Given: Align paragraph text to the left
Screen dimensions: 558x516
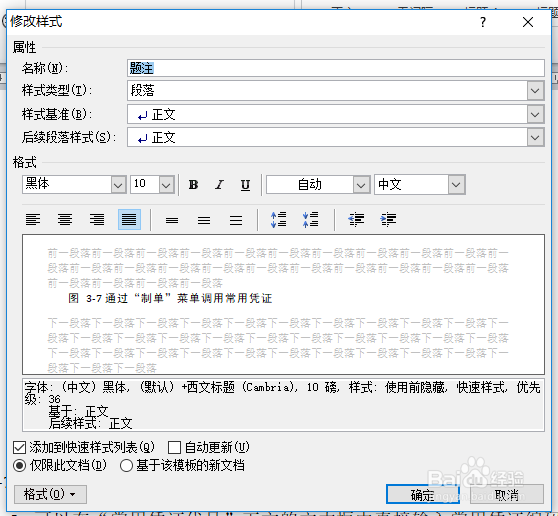Looking at the screenshot, I should point(33,220).
